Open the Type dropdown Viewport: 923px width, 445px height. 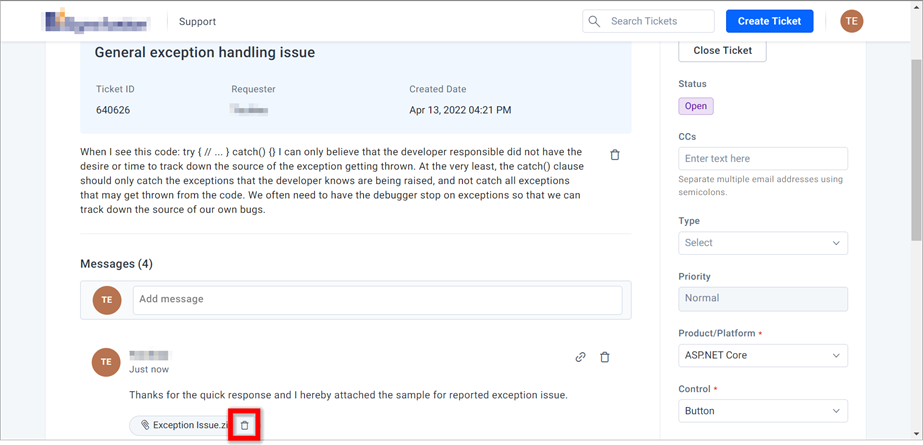763,243
